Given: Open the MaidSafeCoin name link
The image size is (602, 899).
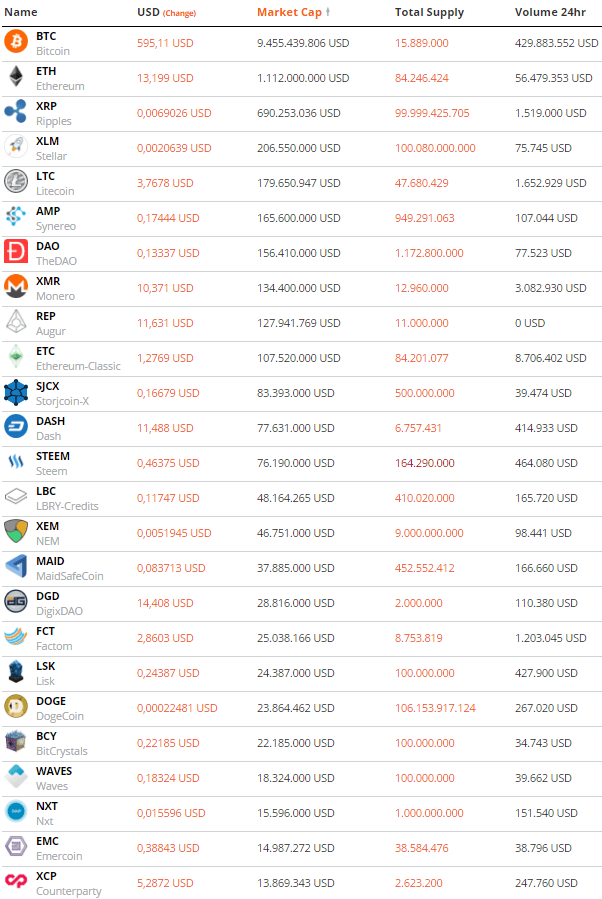Looking at the screenshot, I should (x=69, y=576).
